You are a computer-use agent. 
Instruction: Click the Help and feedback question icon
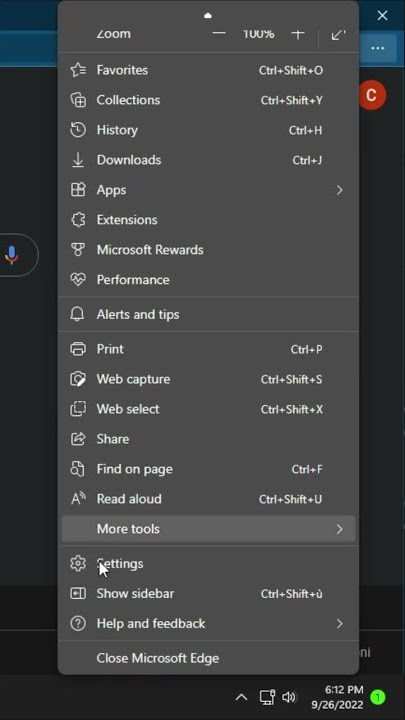point(78,624)
